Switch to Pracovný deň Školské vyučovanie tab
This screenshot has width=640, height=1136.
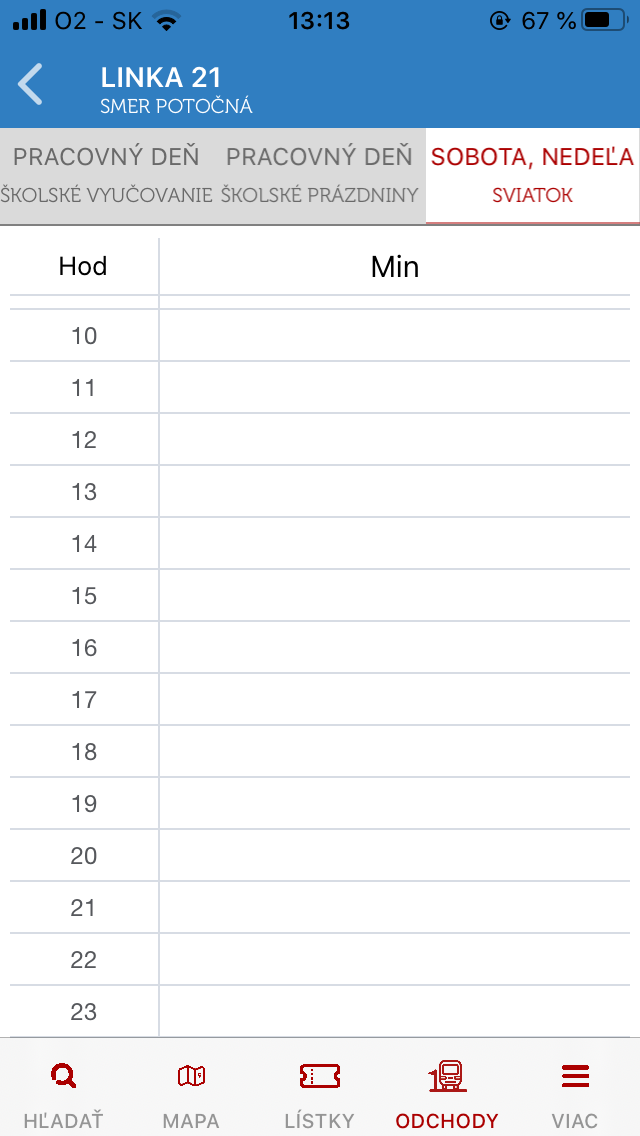(106, 175)
